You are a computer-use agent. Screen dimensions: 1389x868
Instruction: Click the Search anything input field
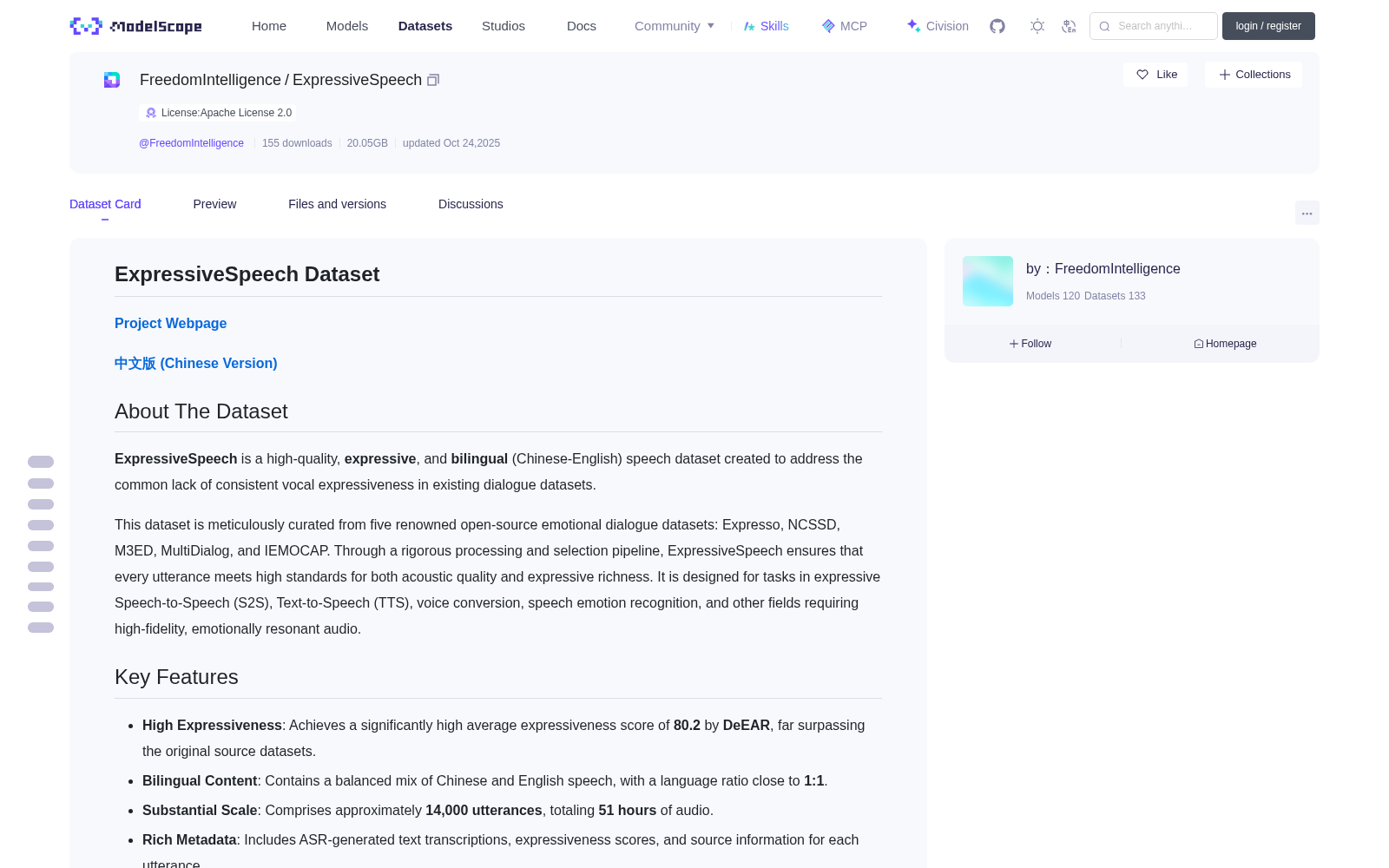click(x=1154, y=26)
